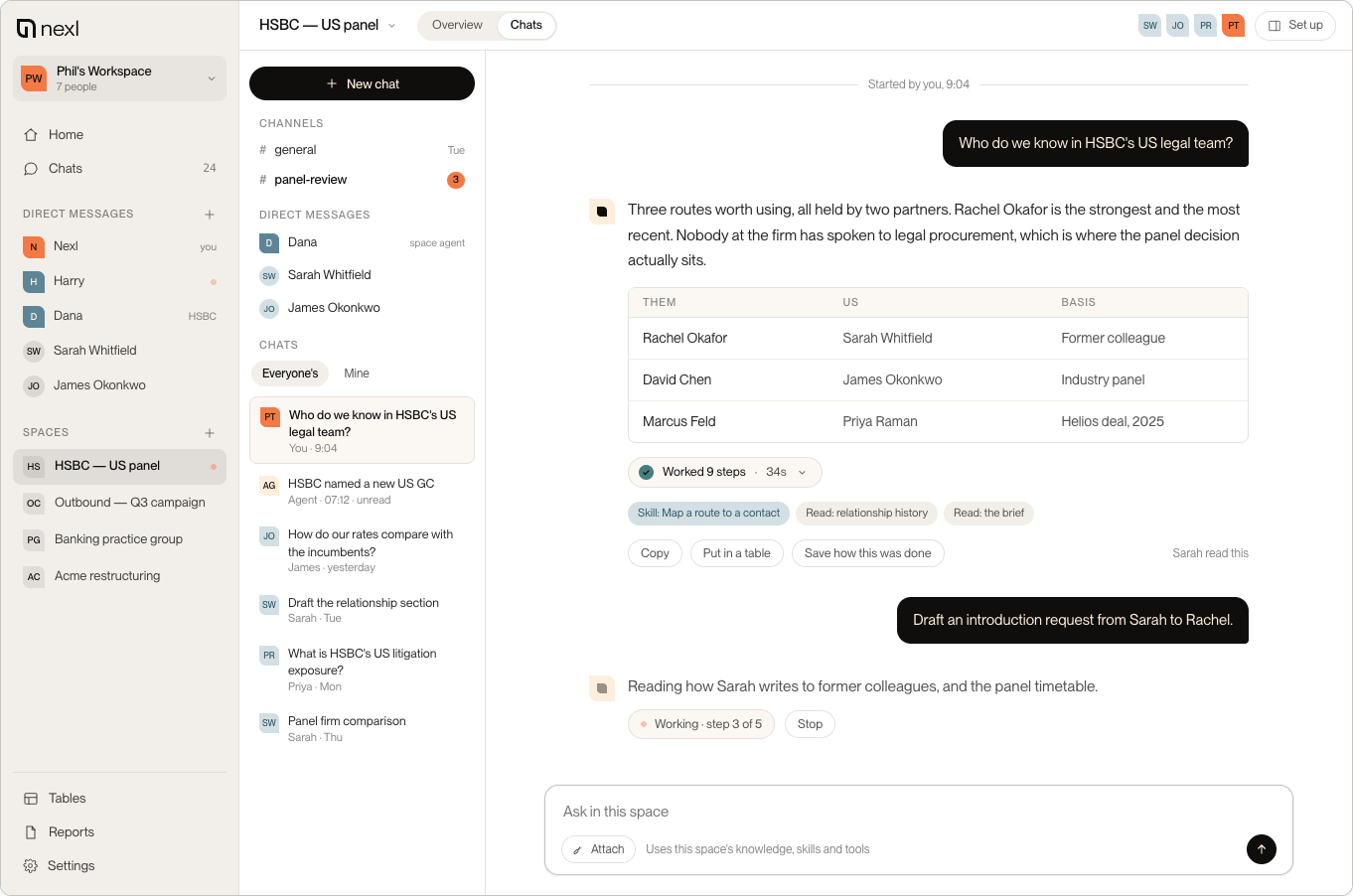The image size is (1353, 896).
Task: Open HSBC's US litigation exposure chat
Action: click(362, 670)
